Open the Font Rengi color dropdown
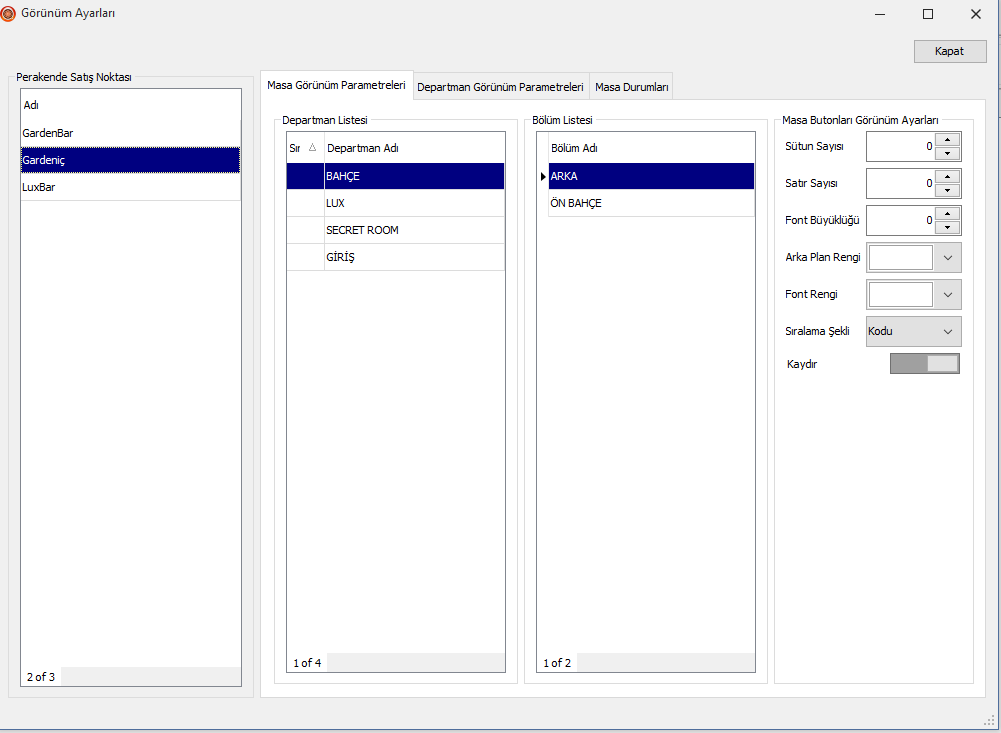 point(947,294)
